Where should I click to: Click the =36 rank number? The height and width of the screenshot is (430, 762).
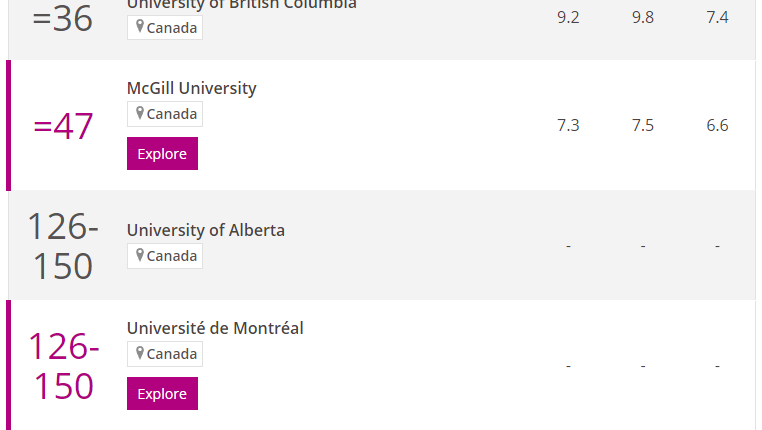(62, 19)
